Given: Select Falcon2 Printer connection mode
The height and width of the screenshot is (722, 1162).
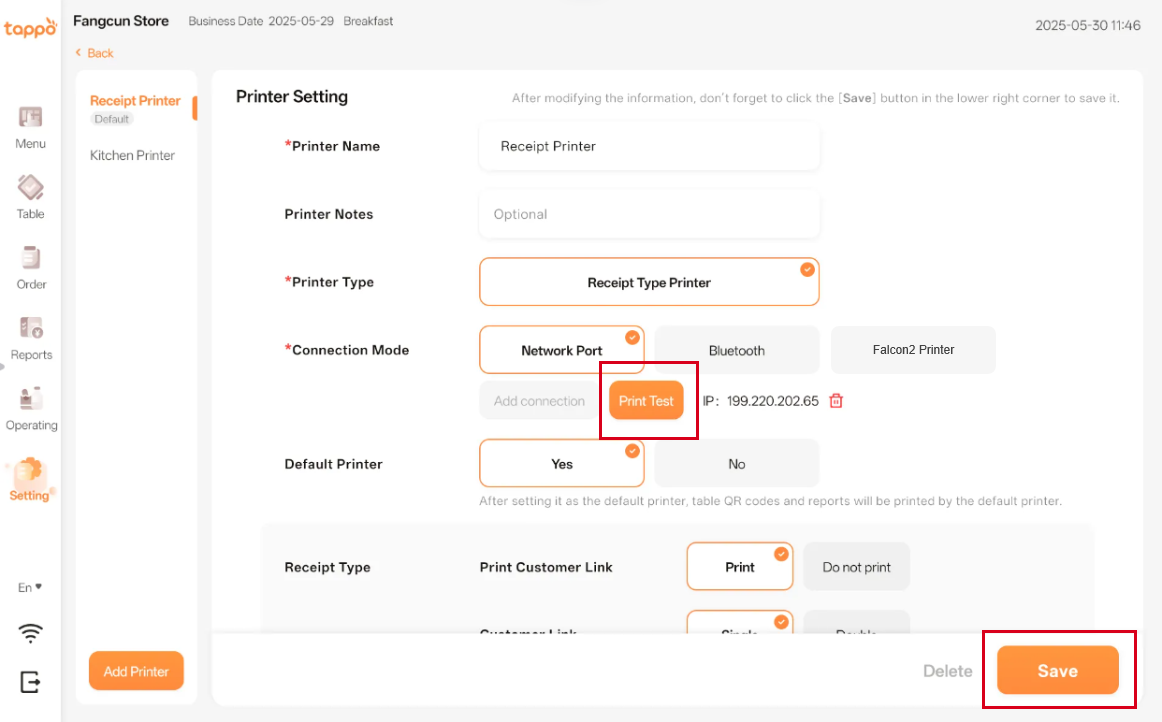Looking at the screenshot, I should coord(913,350).
